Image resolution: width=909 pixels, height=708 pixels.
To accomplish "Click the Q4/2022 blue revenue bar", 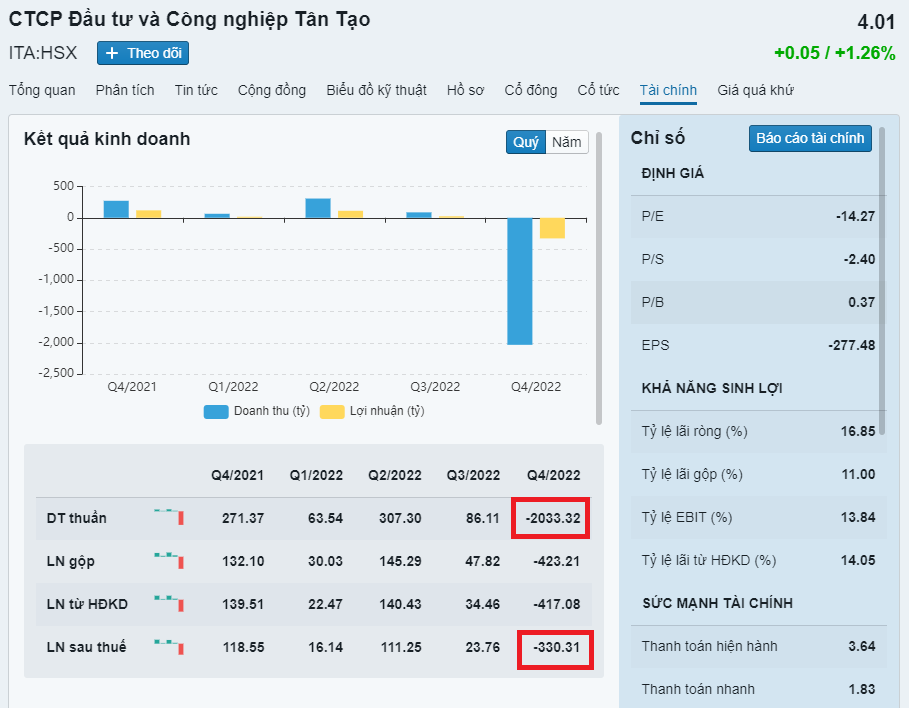I will click(x=519, y=281).
